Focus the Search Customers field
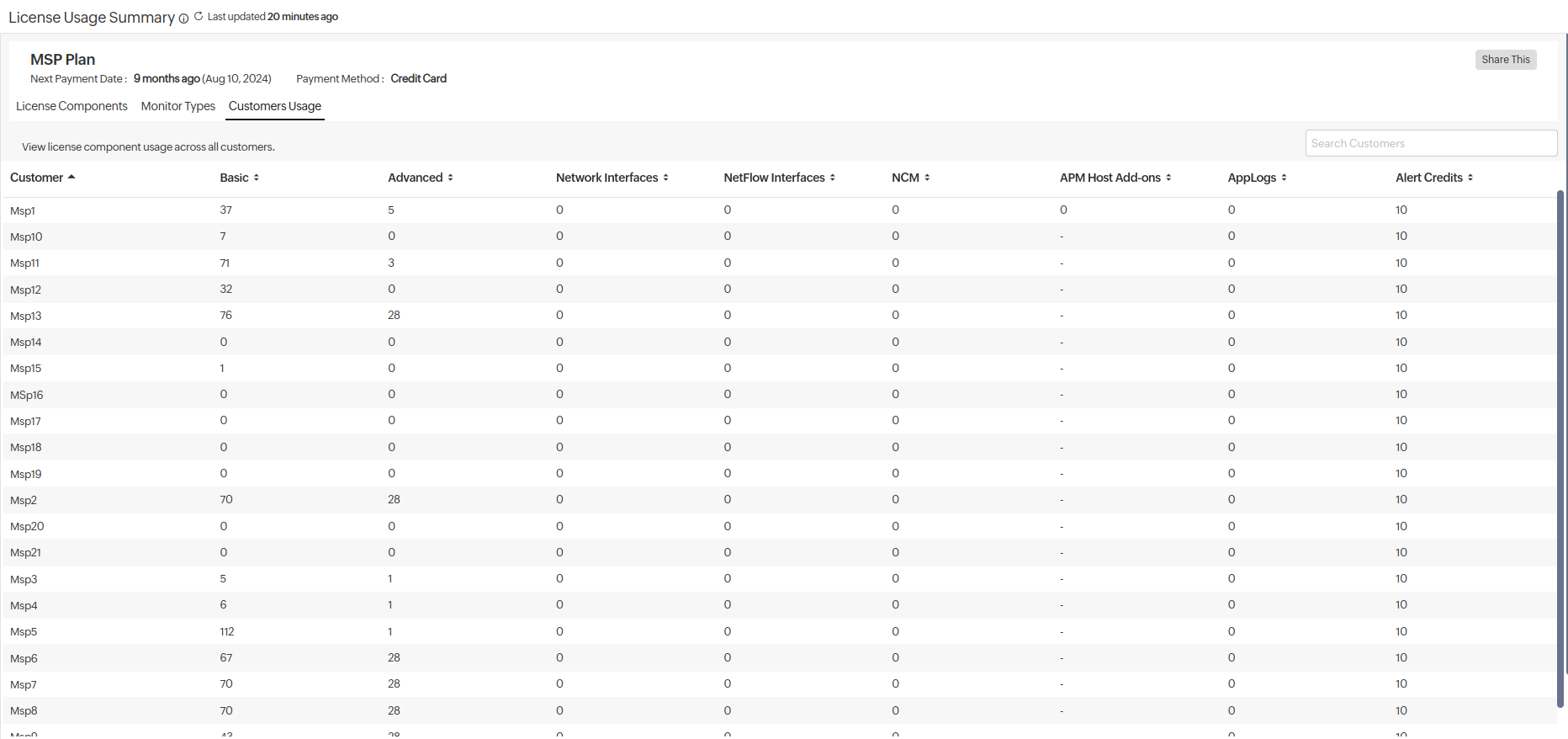Screen dimensions: 1568x739 click(1430, 143)
